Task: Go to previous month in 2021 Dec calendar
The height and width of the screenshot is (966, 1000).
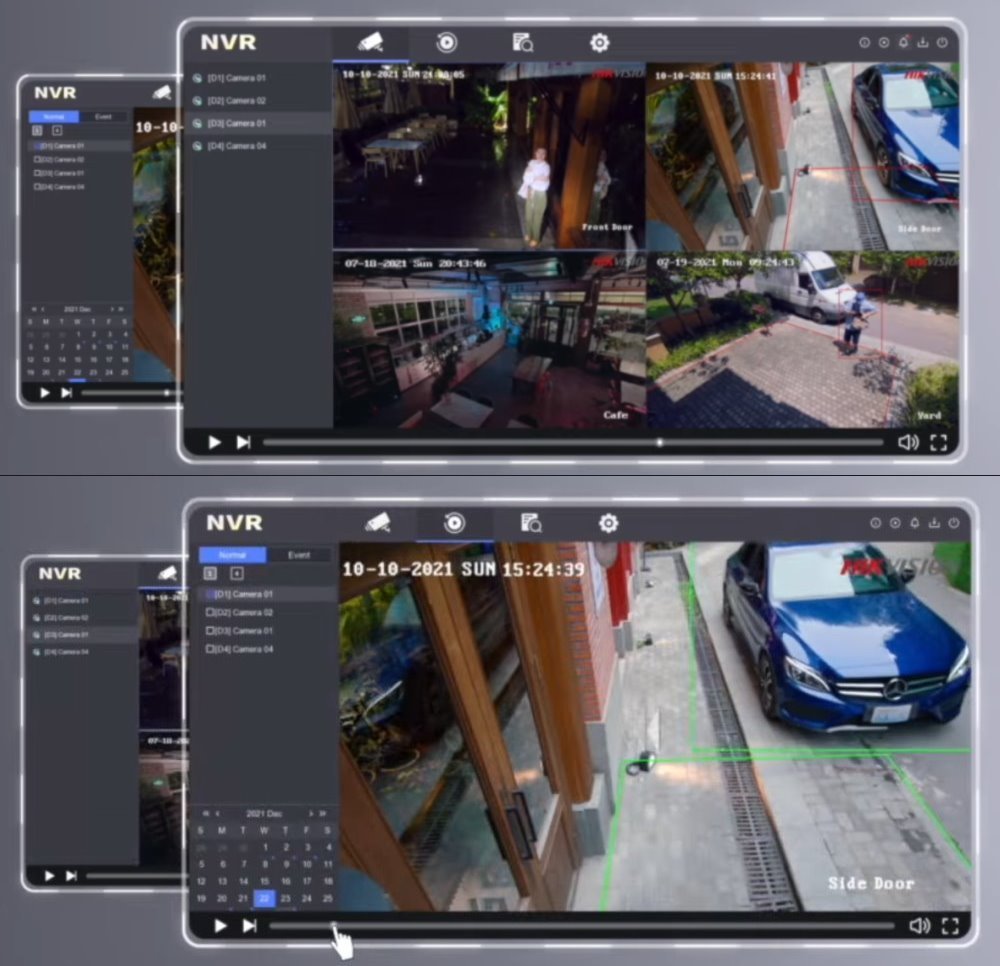Action: pos(218,814)
